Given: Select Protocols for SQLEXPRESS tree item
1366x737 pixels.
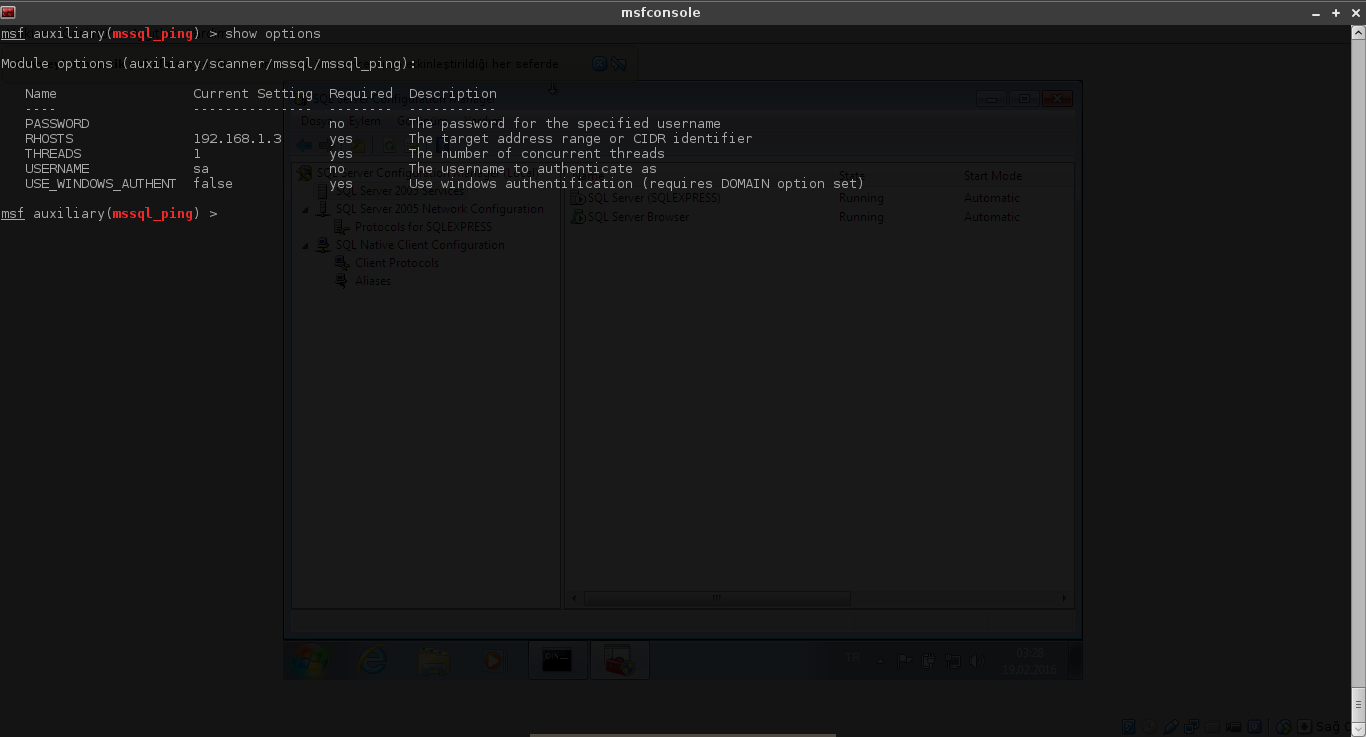Looking at the screenshot, I should (x=423, y=227).
